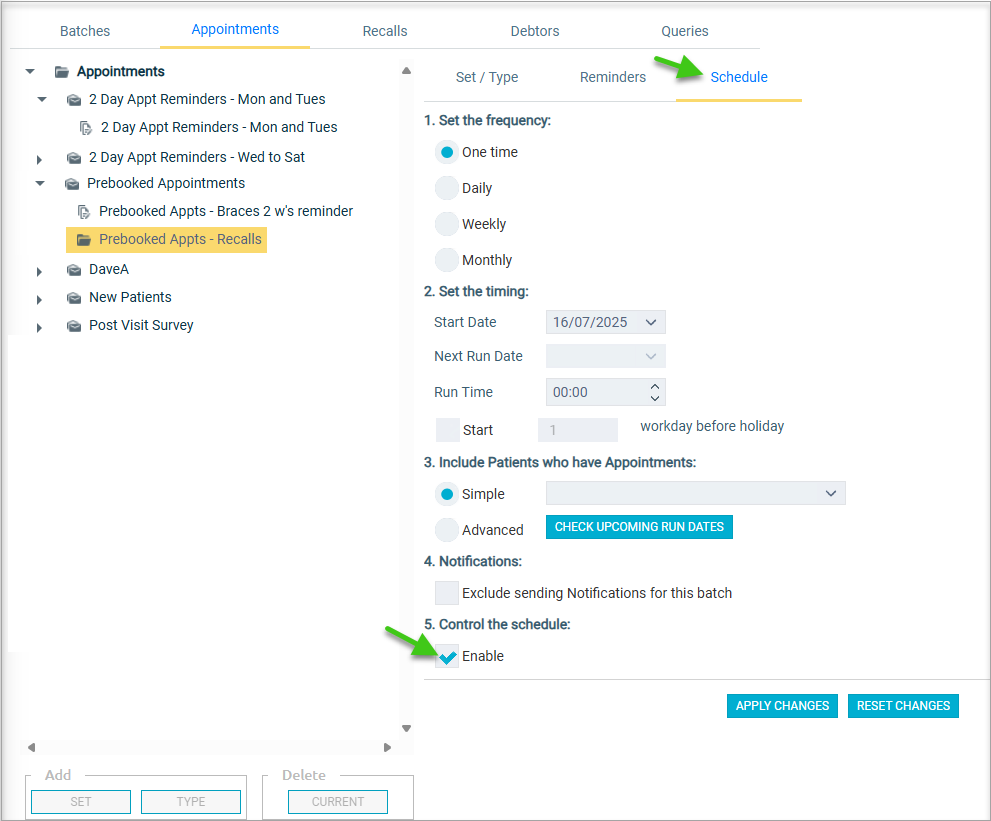
Task: Switch to the Batches tab
Action: (x=85, y=31)
